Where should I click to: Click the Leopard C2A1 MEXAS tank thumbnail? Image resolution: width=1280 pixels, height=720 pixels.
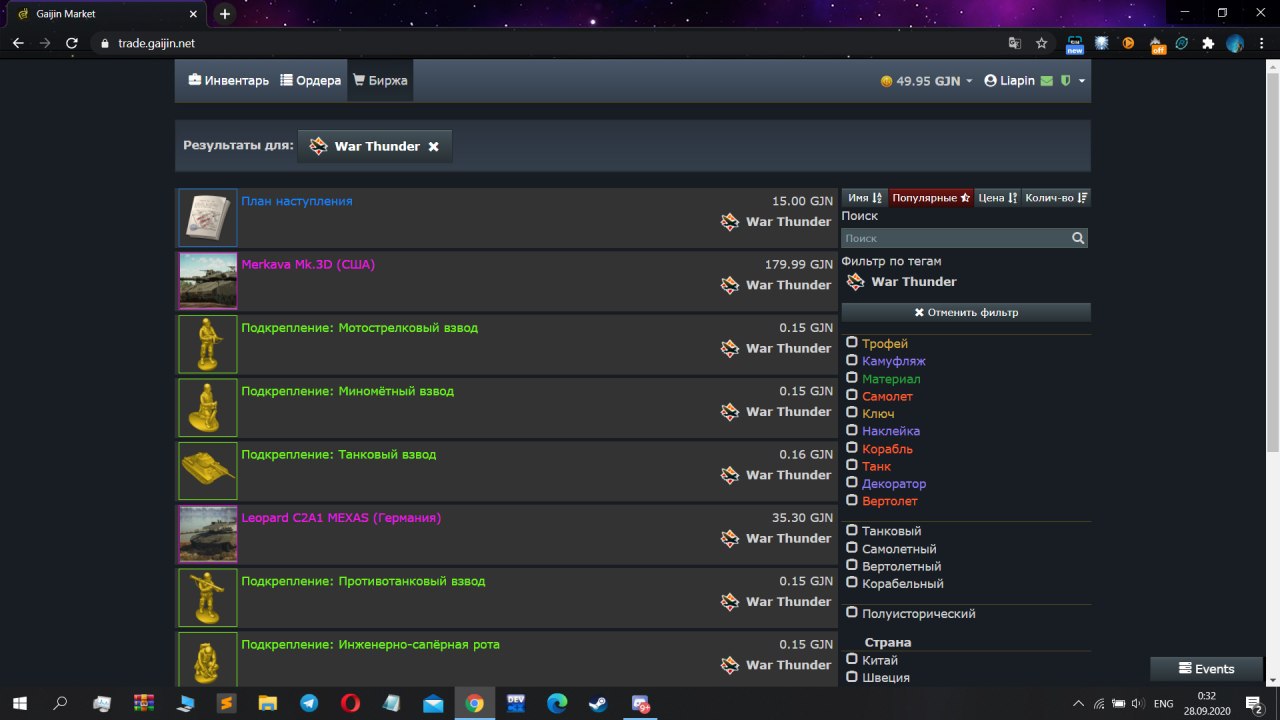click(x=208, y=534)
